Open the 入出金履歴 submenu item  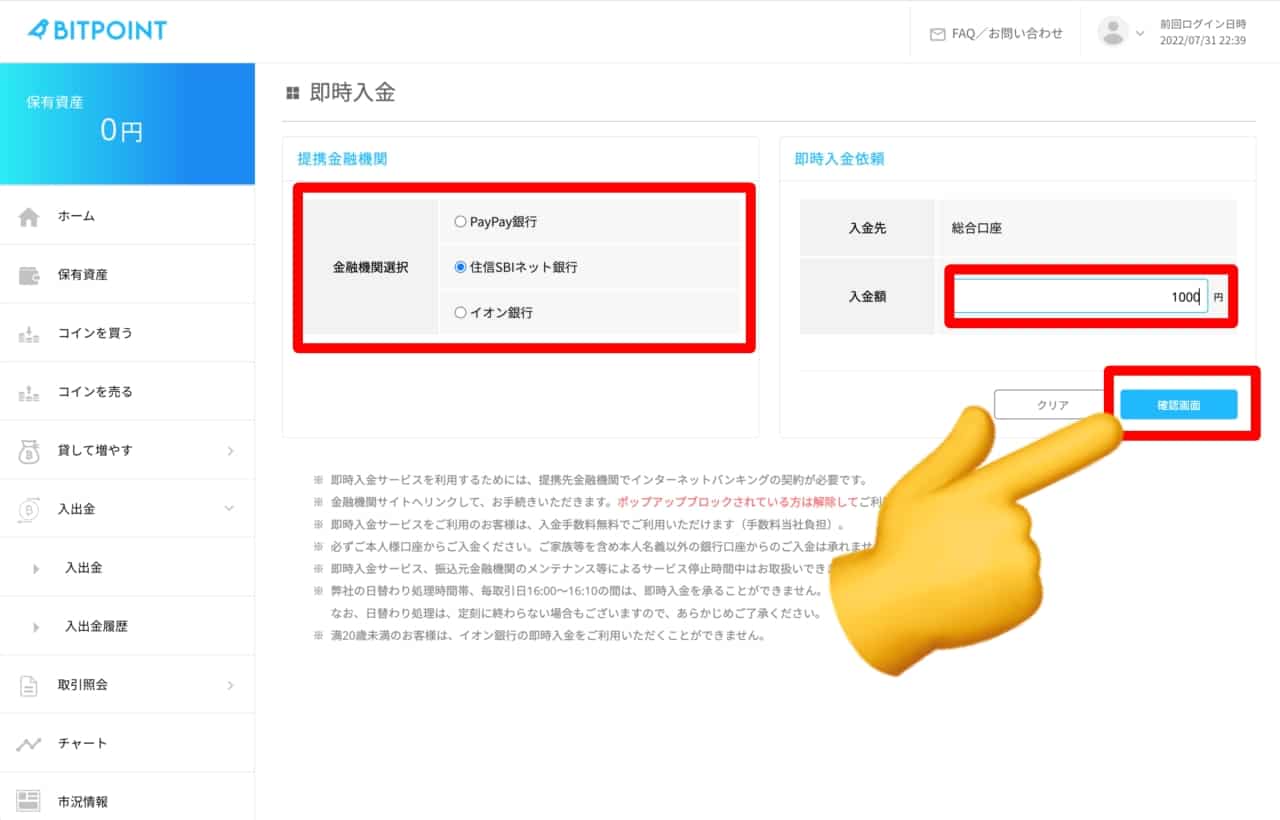click(96, 627)
